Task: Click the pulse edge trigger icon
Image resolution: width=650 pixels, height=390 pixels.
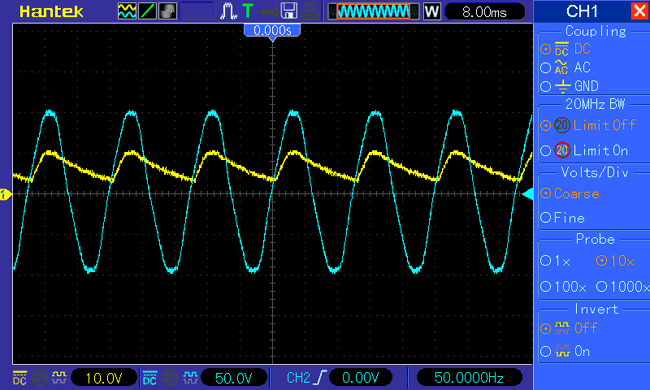Action: pyautogui.click(x=228, y=11)
